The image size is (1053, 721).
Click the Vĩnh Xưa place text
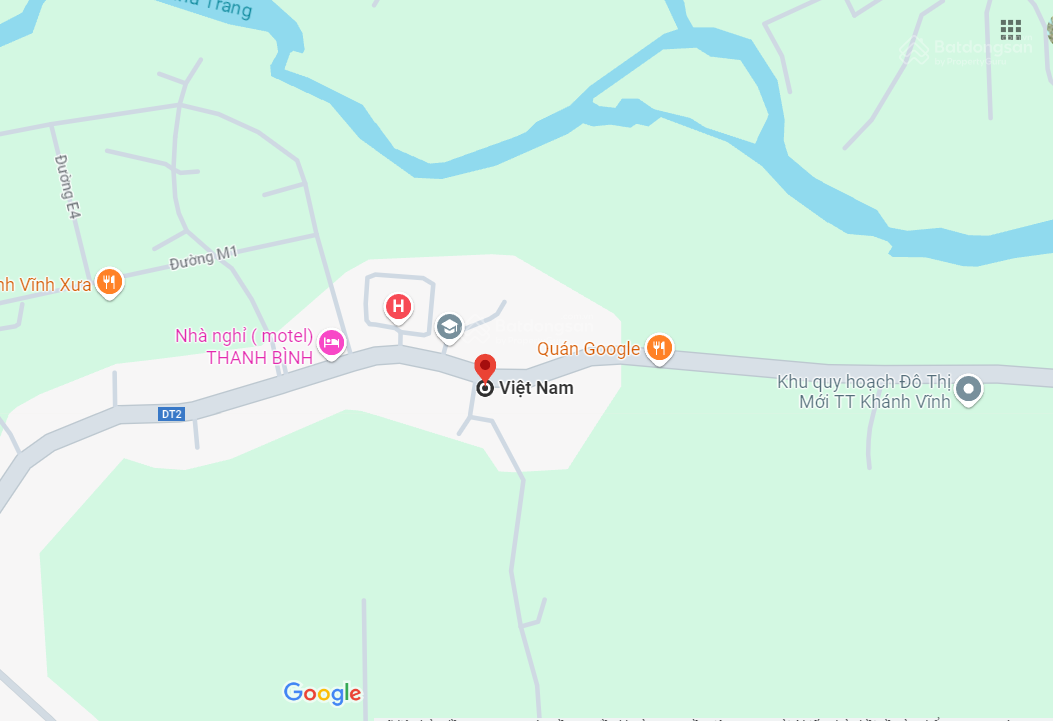pos(46,285)
